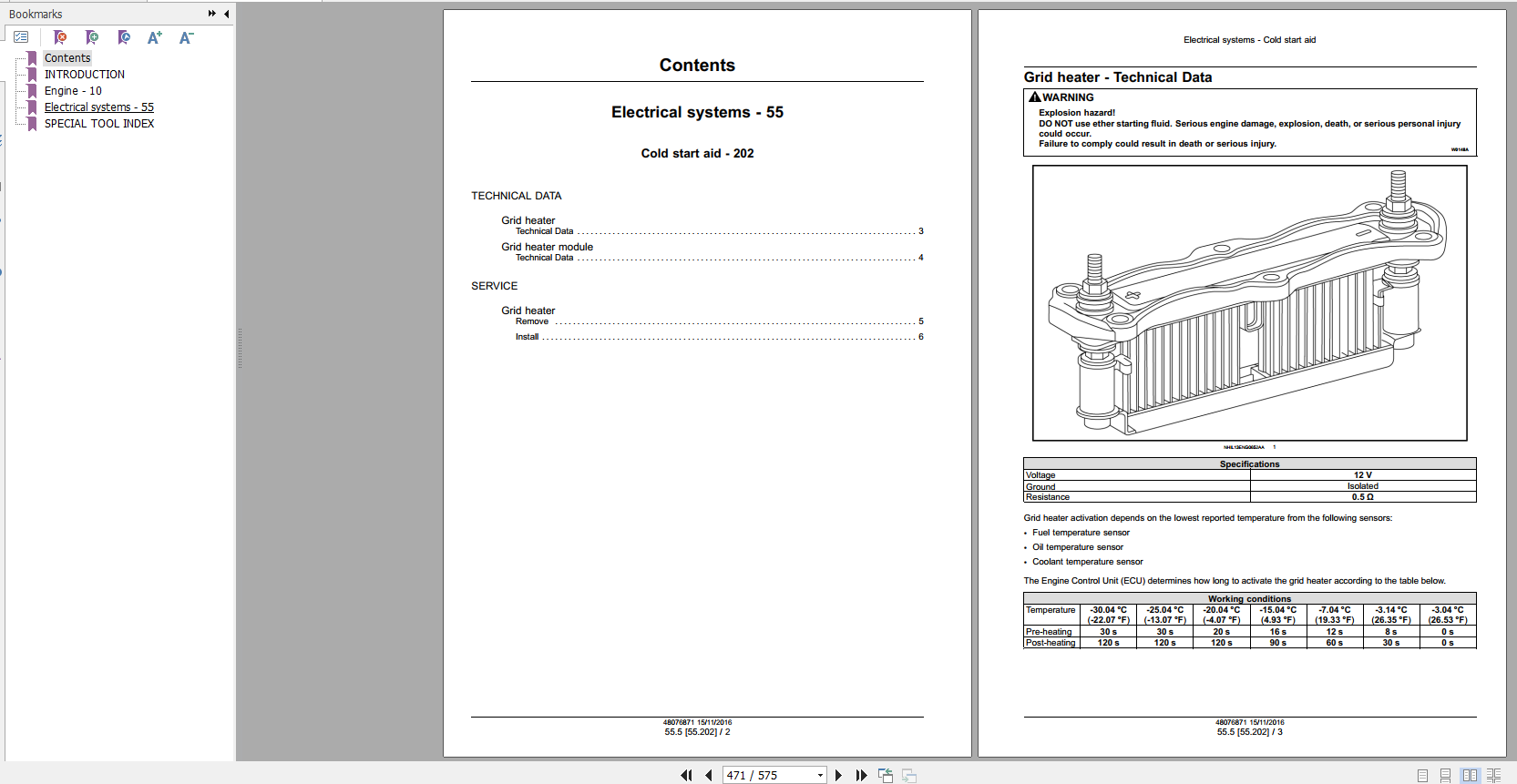Toggle two pages facing layout

click(x=1470, y=775)
